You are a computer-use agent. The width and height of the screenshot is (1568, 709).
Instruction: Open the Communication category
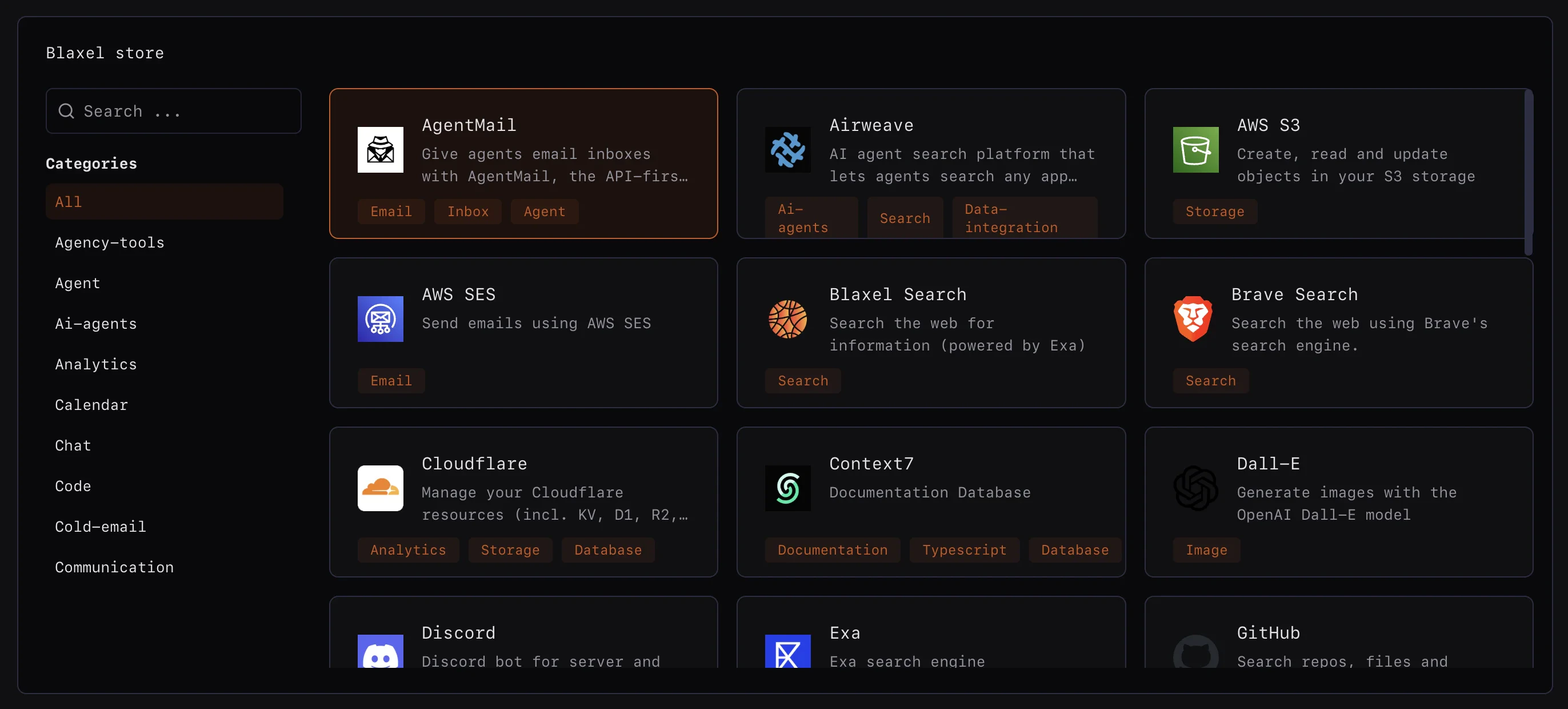tap(114, 567)
